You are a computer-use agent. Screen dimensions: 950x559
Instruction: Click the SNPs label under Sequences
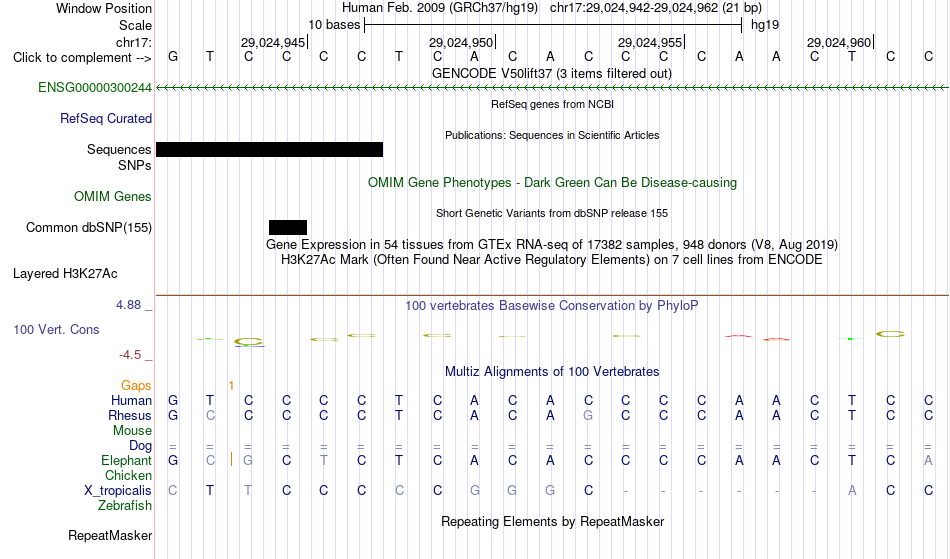tap(135, 165)
